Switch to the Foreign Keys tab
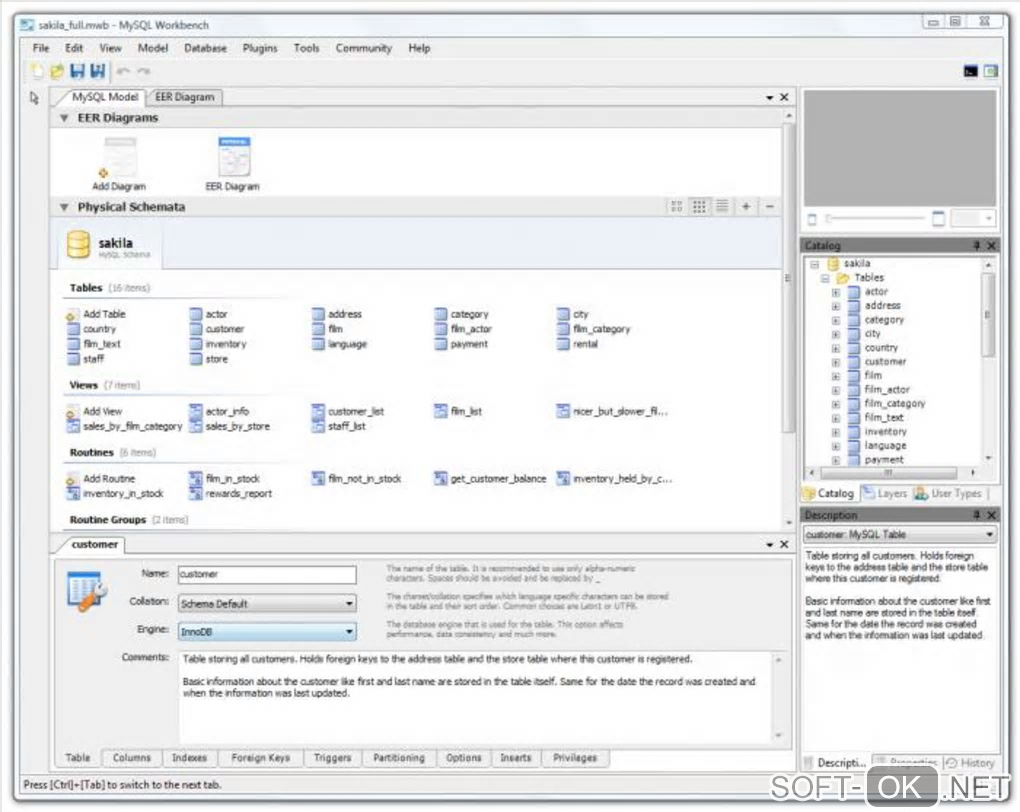 (x=260, y=758)
